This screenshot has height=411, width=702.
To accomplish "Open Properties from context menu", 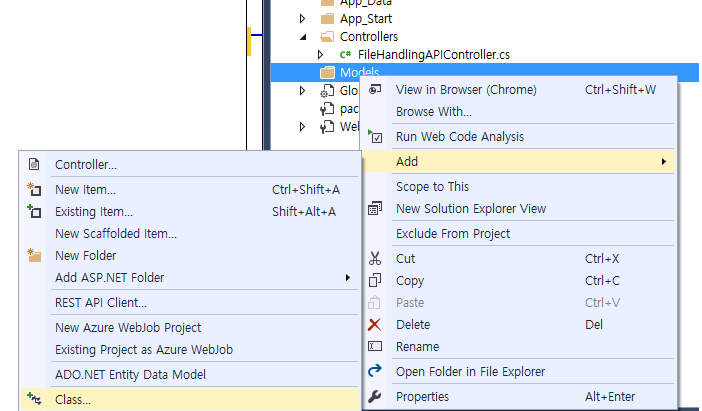I will 519,397.
